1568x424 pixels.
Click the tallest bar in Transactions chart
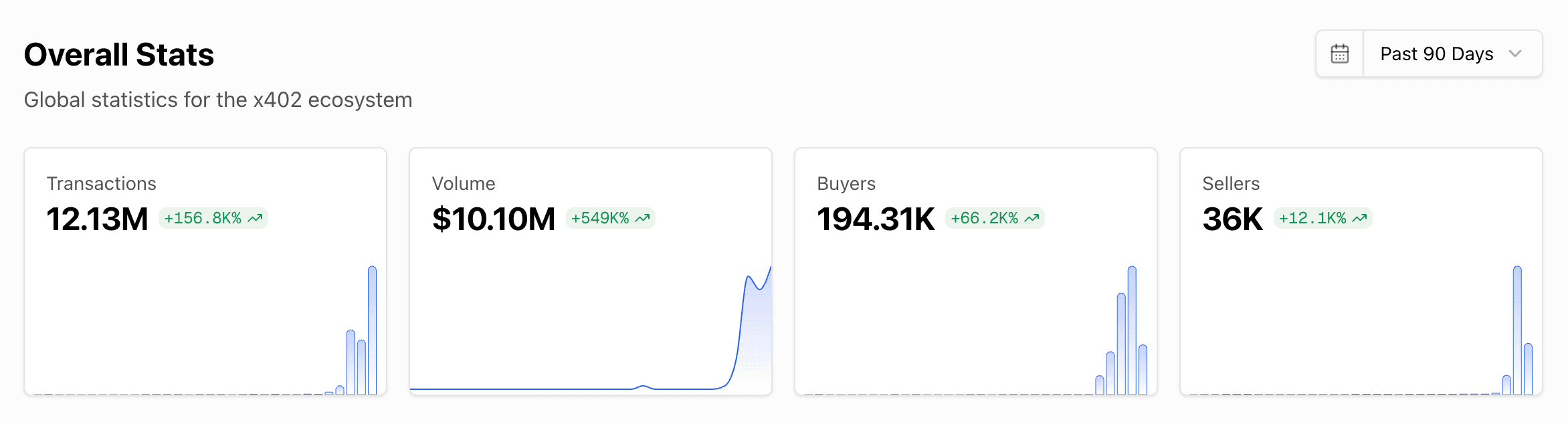[372, 330]
